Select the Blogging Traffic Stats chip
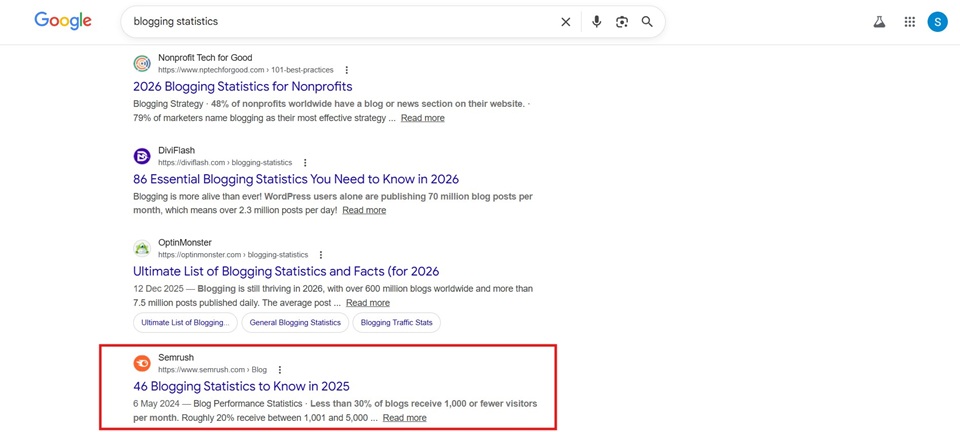 coord(396,322)
